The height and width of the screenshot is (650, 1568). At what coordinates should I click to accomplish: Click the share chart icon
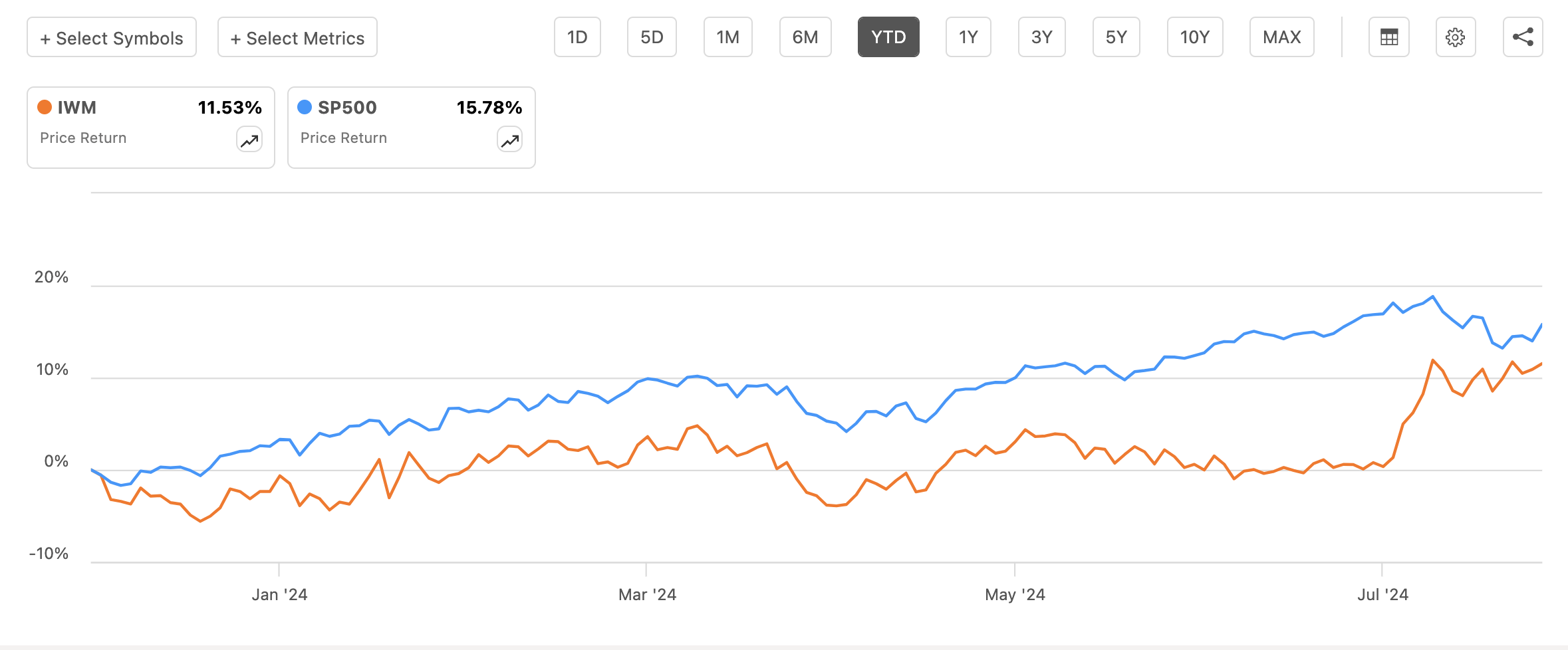1523,37
